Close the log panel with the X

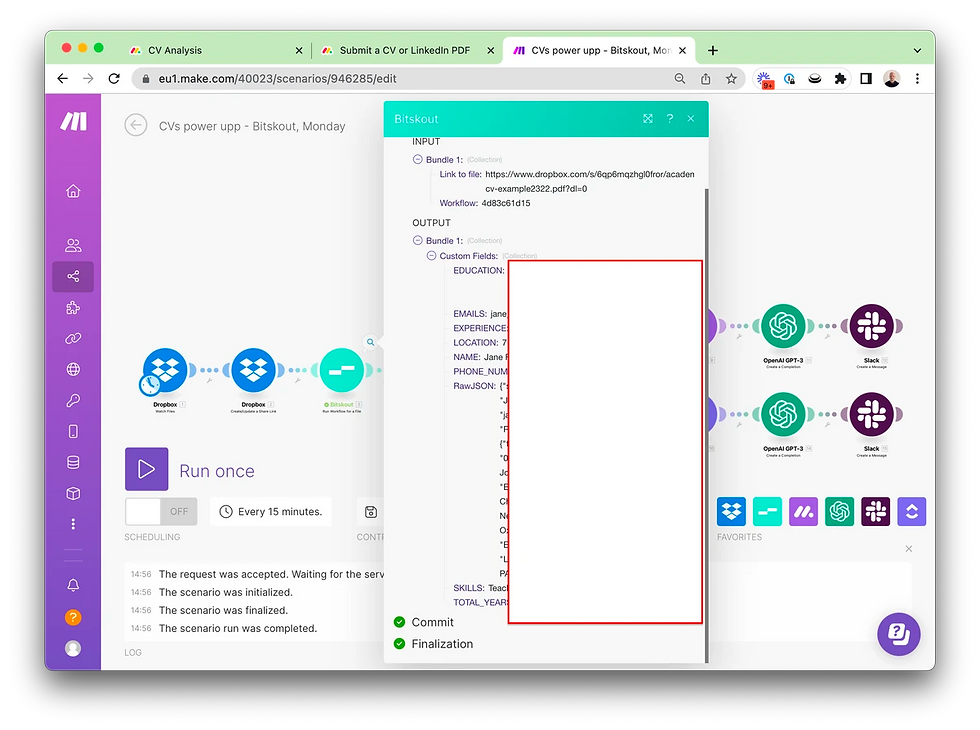[x=909, y=549]
